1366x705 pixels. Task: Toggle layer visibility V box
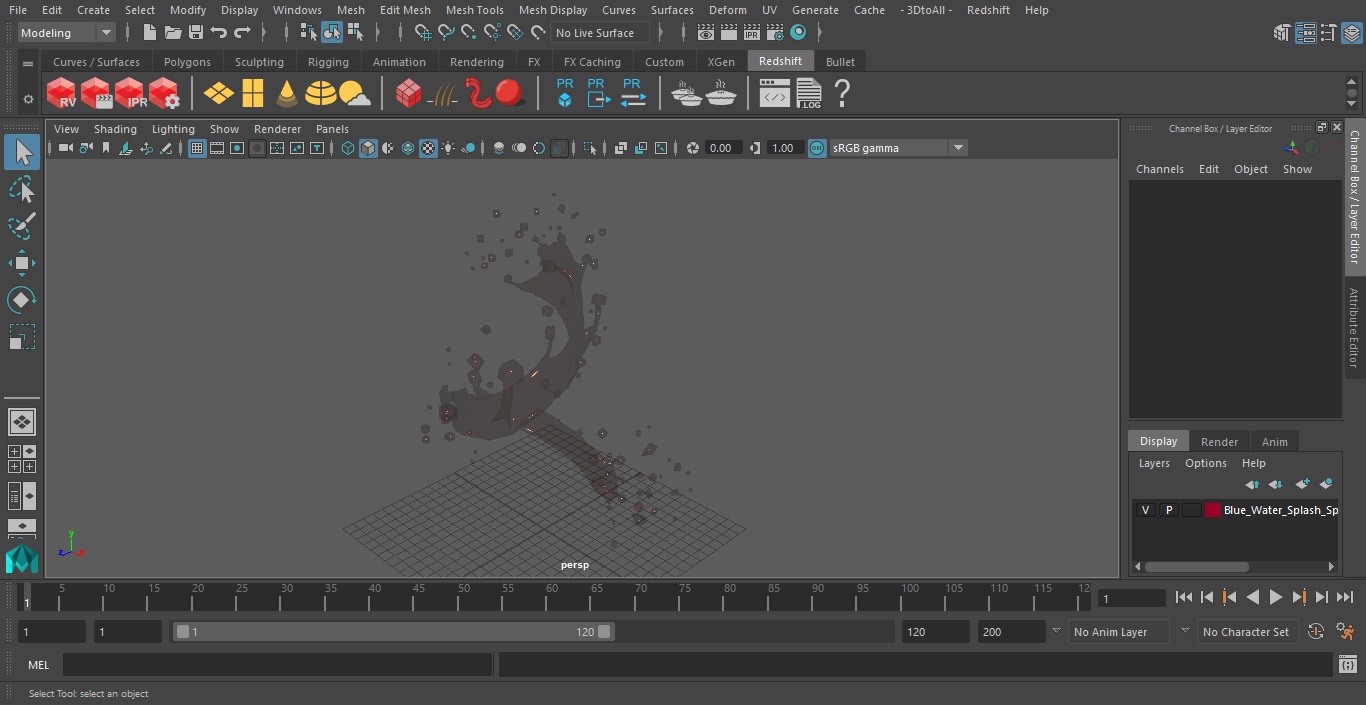click(1145, 510)
